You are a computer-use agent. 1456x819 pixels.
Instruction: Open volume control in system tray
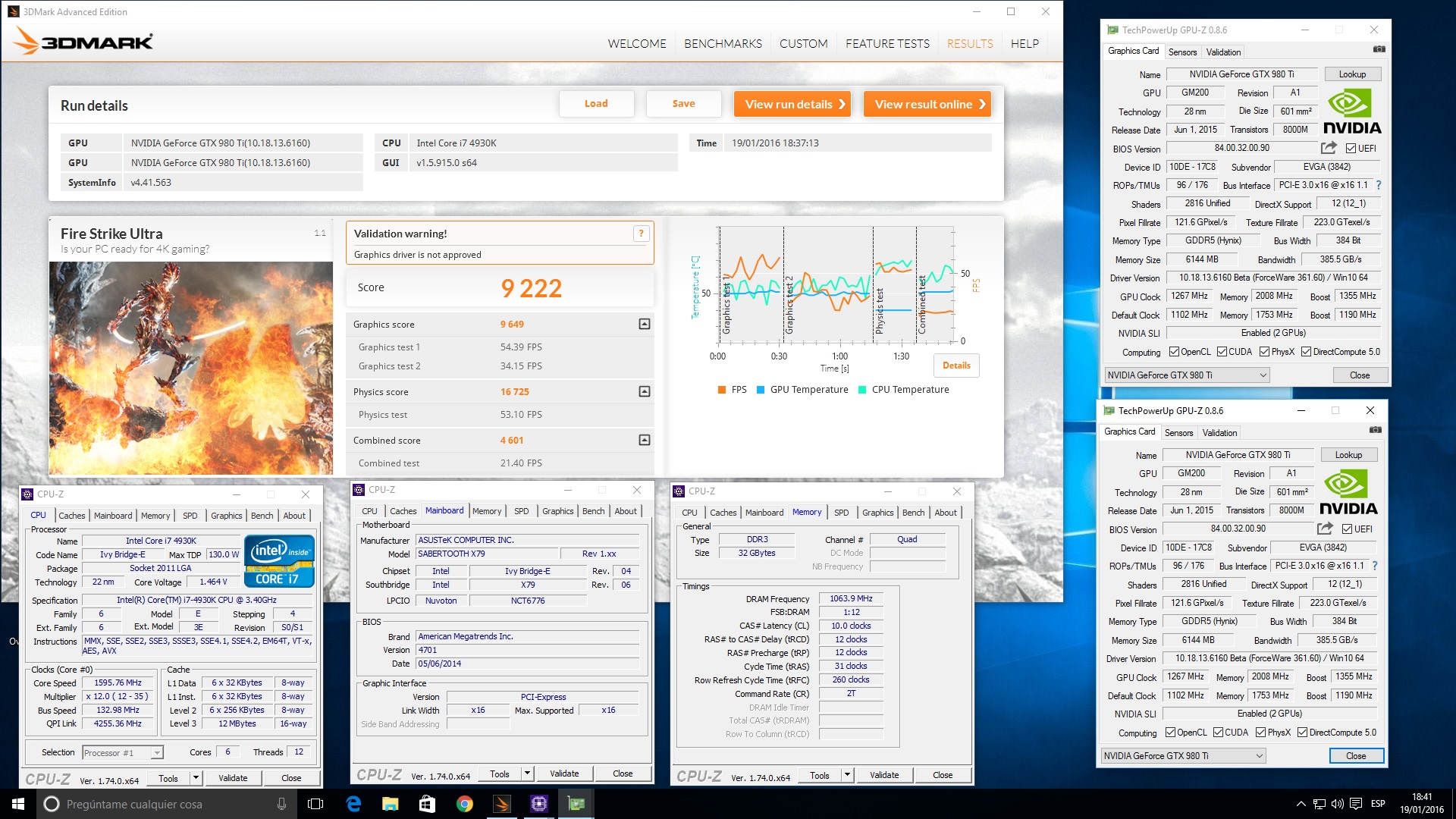(x=1337, y=804)
